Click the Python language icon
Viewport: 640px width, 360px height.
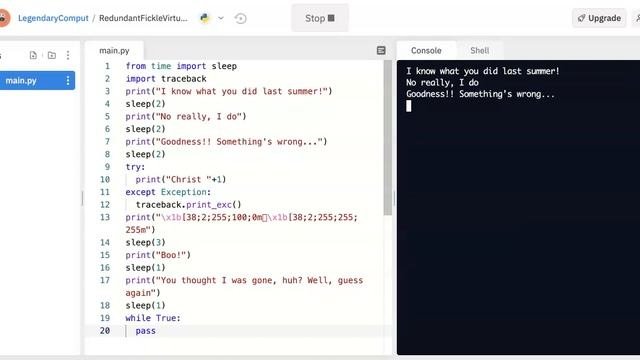pos(205,18)
